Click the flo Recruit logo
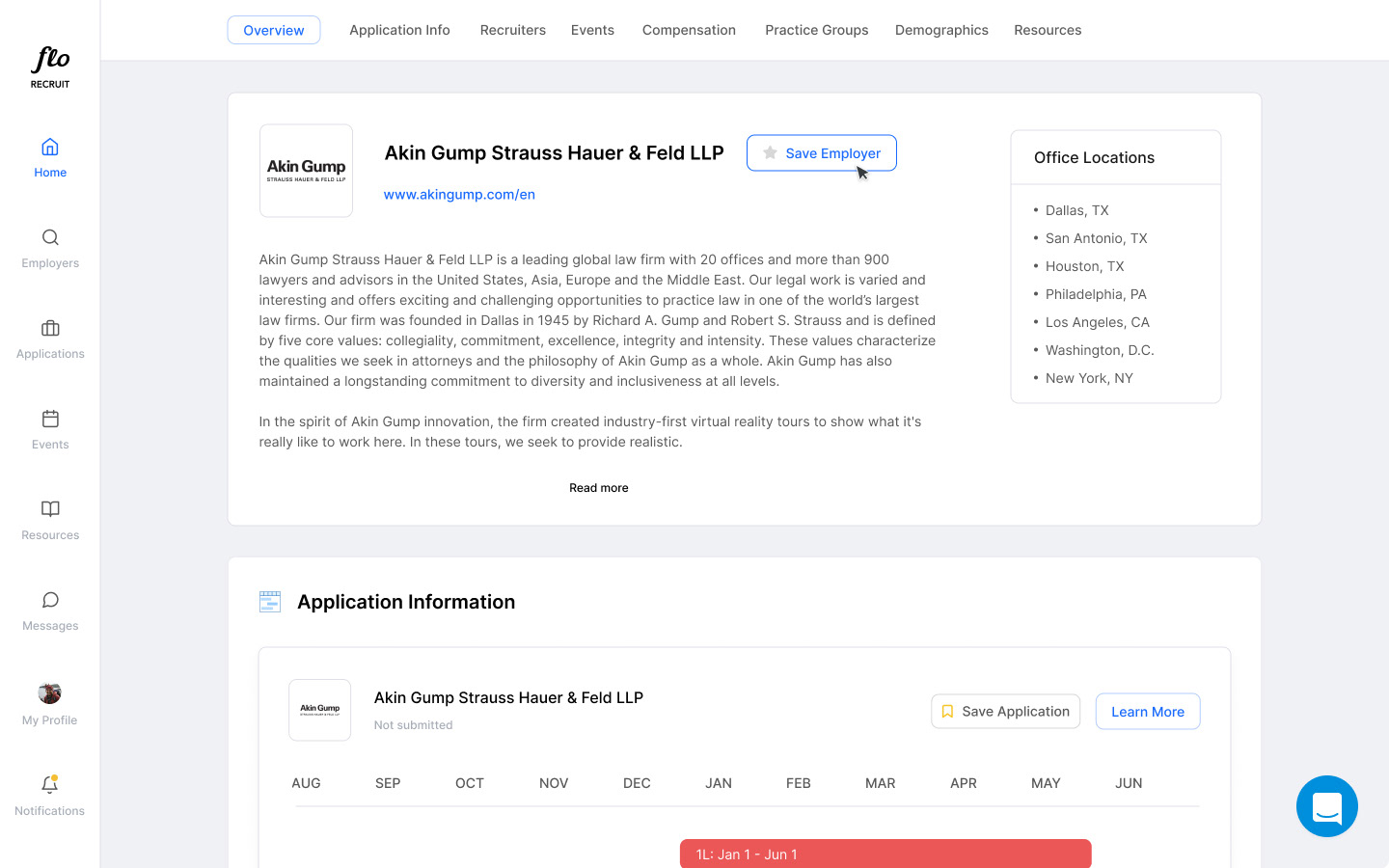1389x868 pixels. click(x=50, y=68)
